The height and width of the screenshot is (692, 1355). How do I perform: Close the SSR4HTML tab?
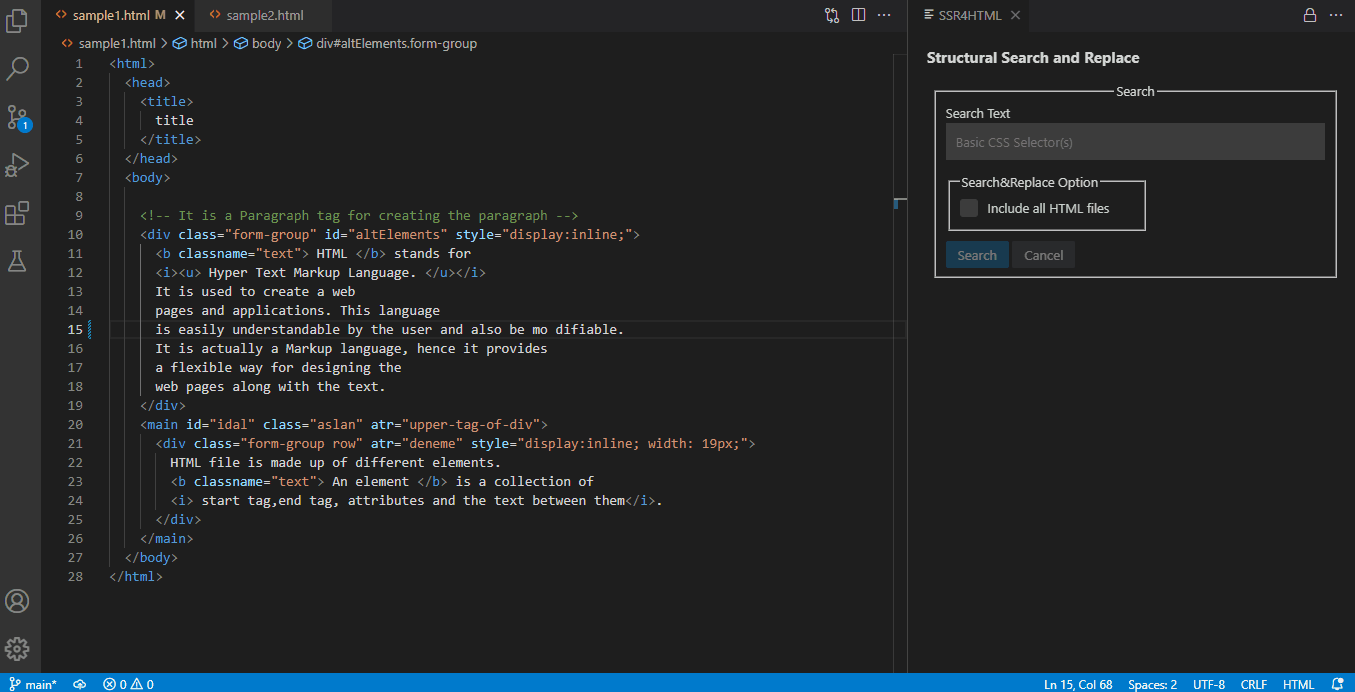(1015, 15)
